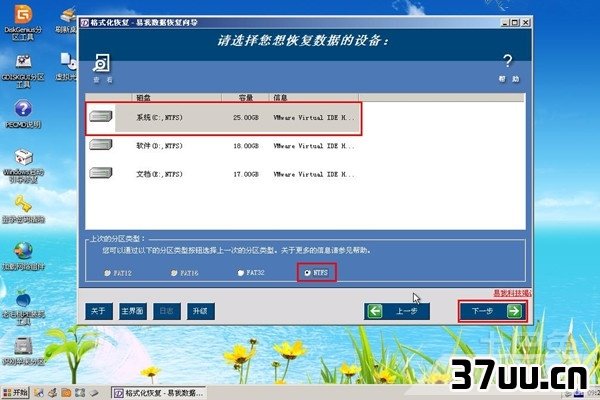Viewport: 600px width, 400px height.
Task: Click the 升级 (Upgrade) button
Action: [201, 311]
